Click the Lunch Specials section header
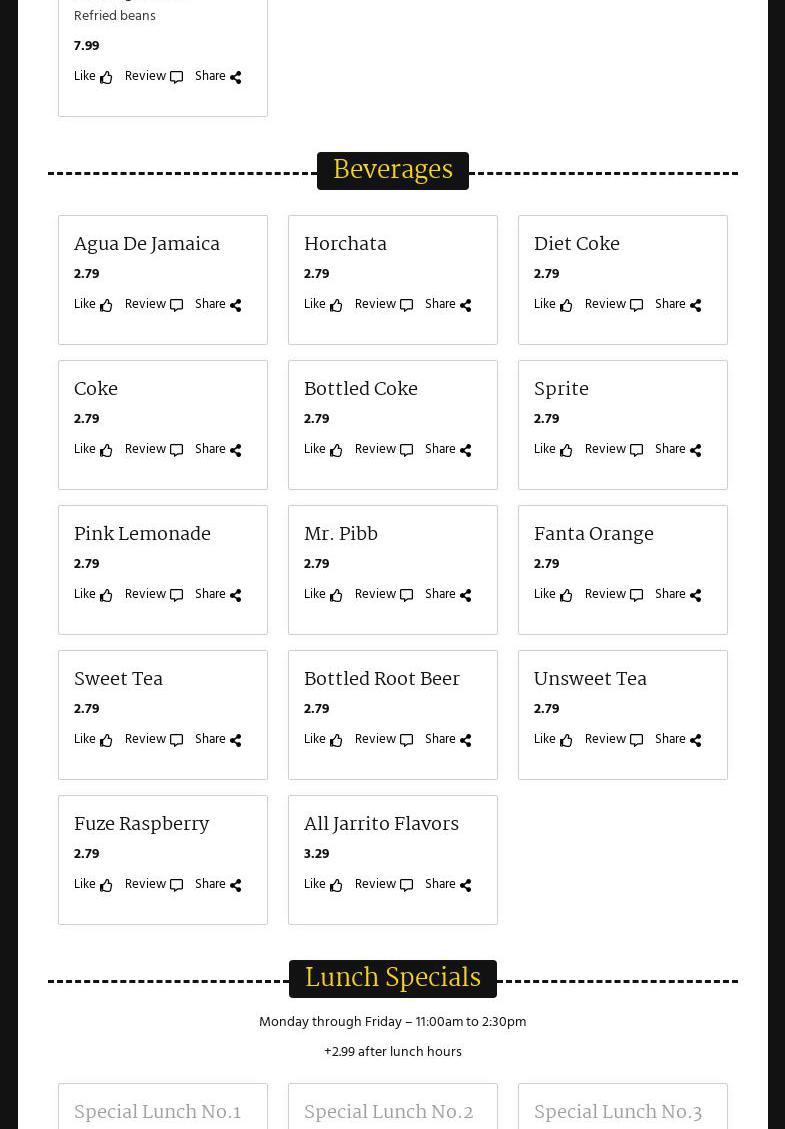Image resolution: width=785 pixels, height=1129 pixels. point(392,978)
